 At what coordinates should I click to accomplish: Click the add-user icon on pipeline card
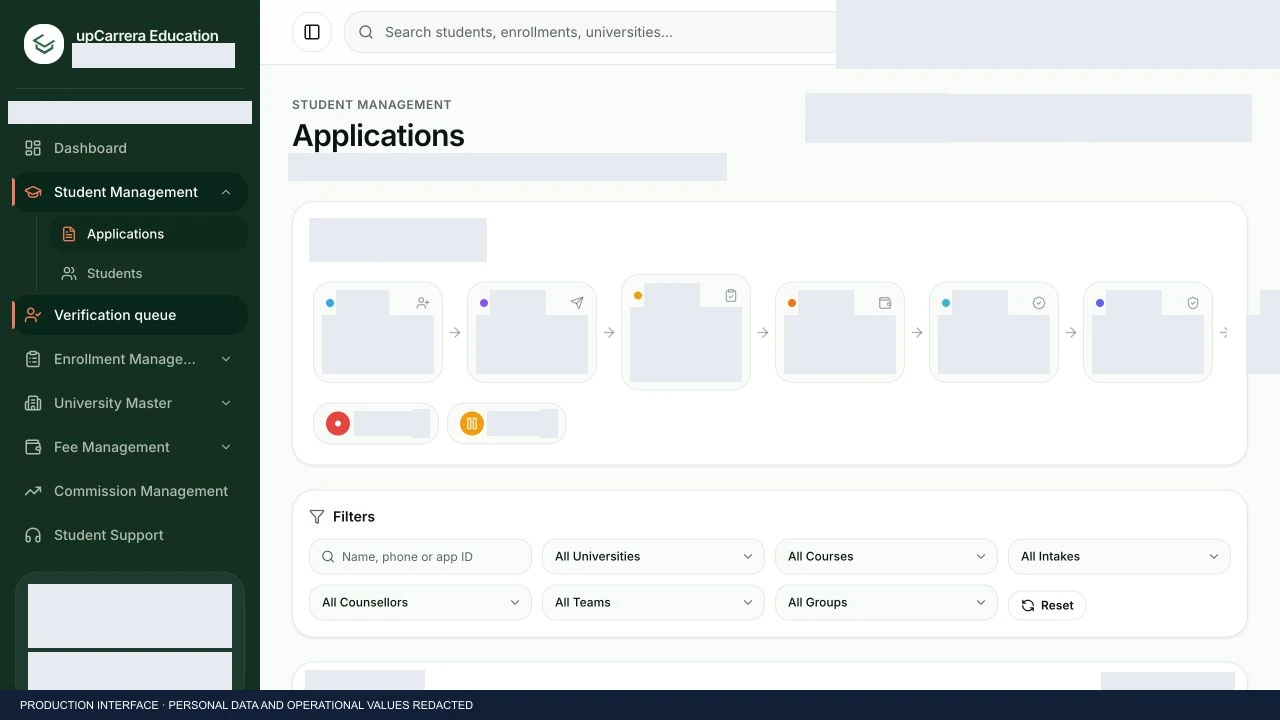pyautogui.click(x=423, y=303)
